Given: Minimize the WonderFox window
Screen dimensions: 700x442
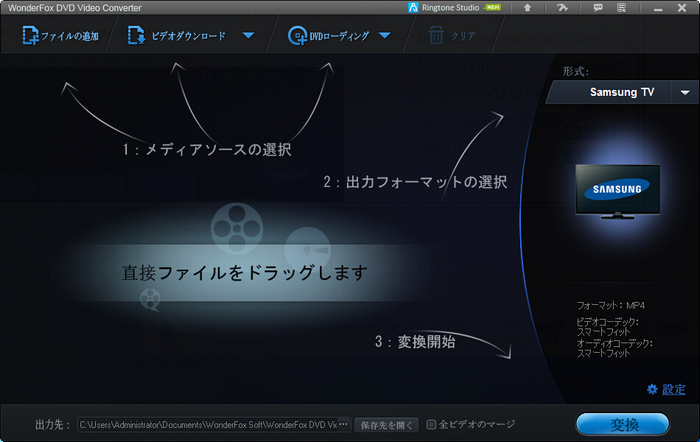Looking at the screenshot, I should 658,8.
